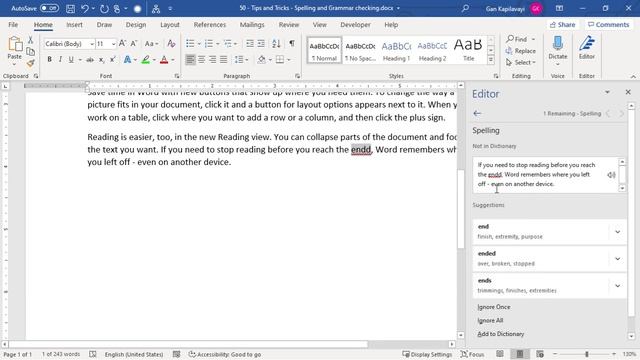Screen dimensions: 640x360
Task: Click the Cut scissors icon
Action: coord(30,40)
